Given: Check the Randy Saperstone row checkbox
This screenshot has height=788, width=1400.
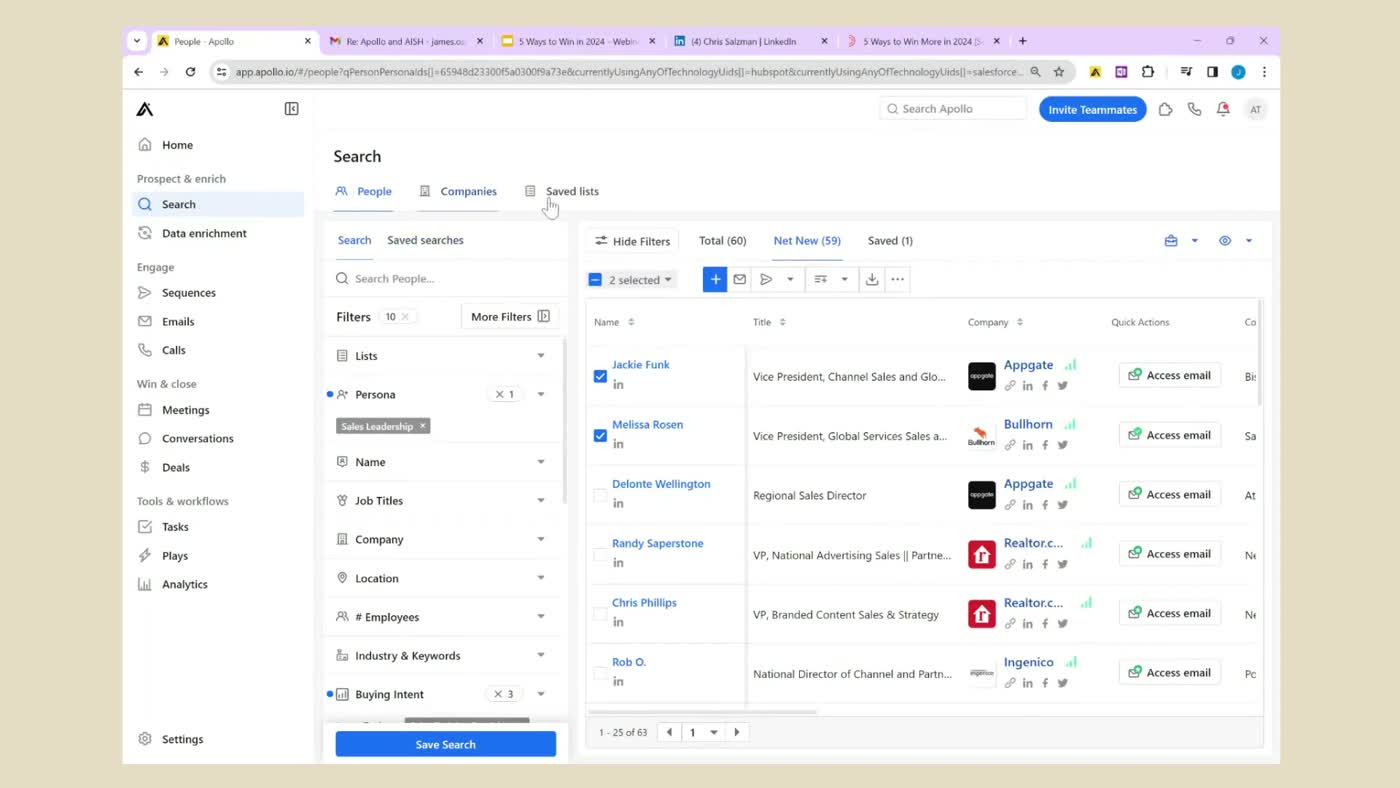Looking at the screenshot, I should click(x=600, y=554).
